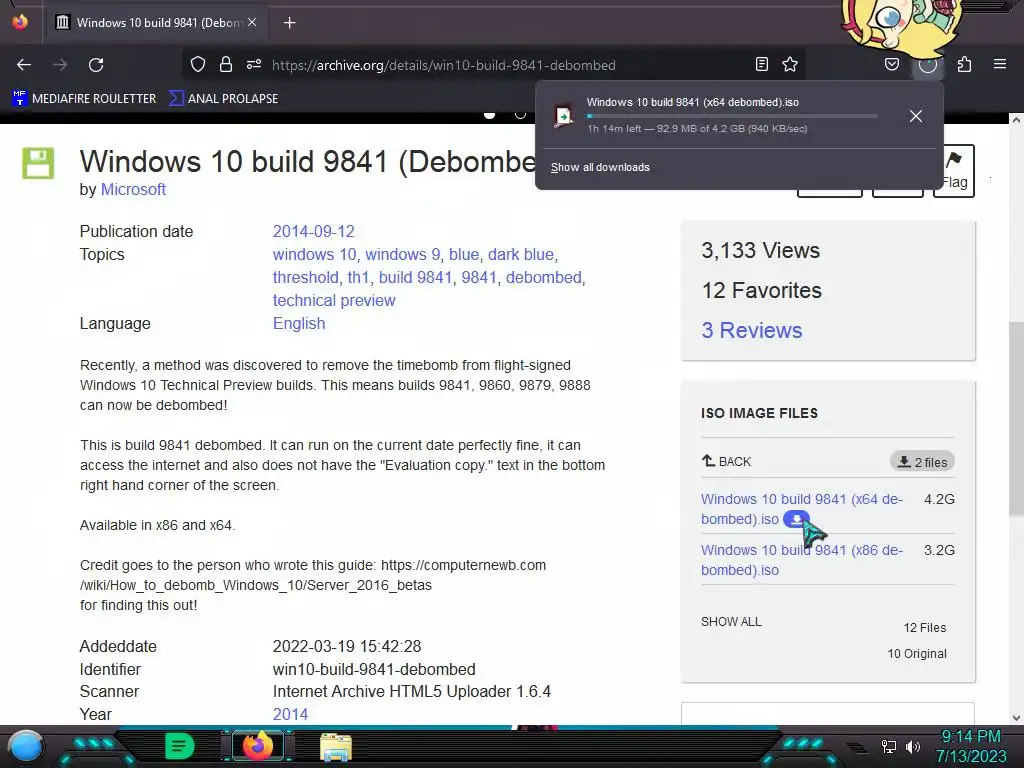
Task: Open File Explorer from the taskbar
Action: pyautogui.click(x=336, y=746)
